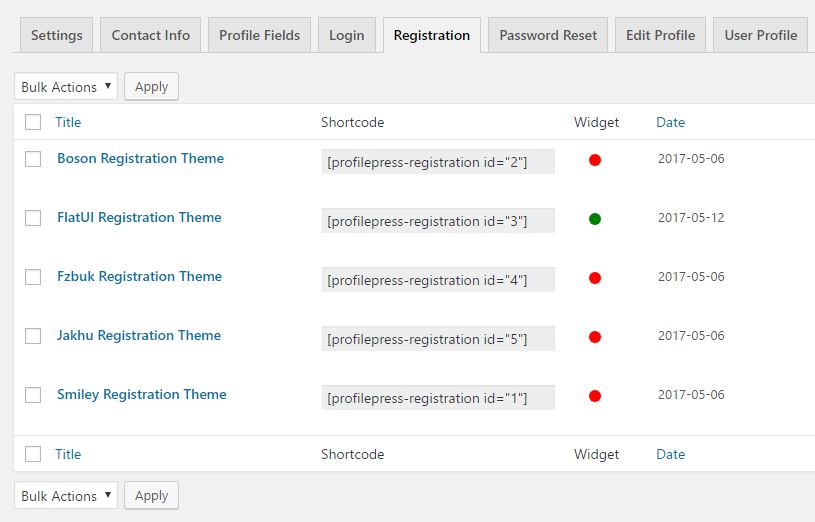Open the Settings tab

coord(57,35)
